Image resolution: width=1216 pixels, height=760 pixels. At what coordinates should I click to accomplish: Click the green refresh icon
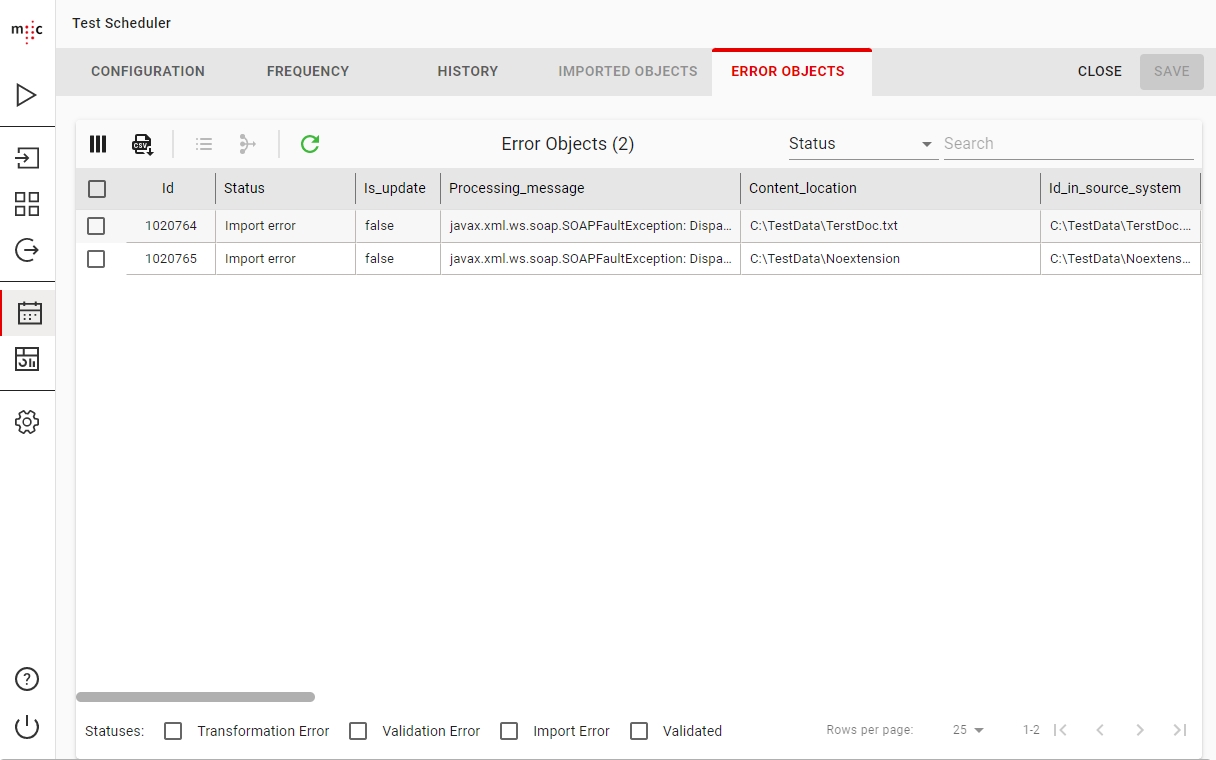tap(310, 144)
